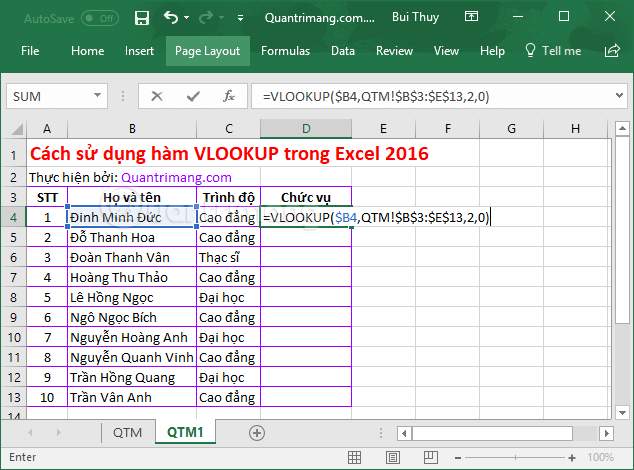Select cell Nguyễn Quanh Vinh

point(132,358)
